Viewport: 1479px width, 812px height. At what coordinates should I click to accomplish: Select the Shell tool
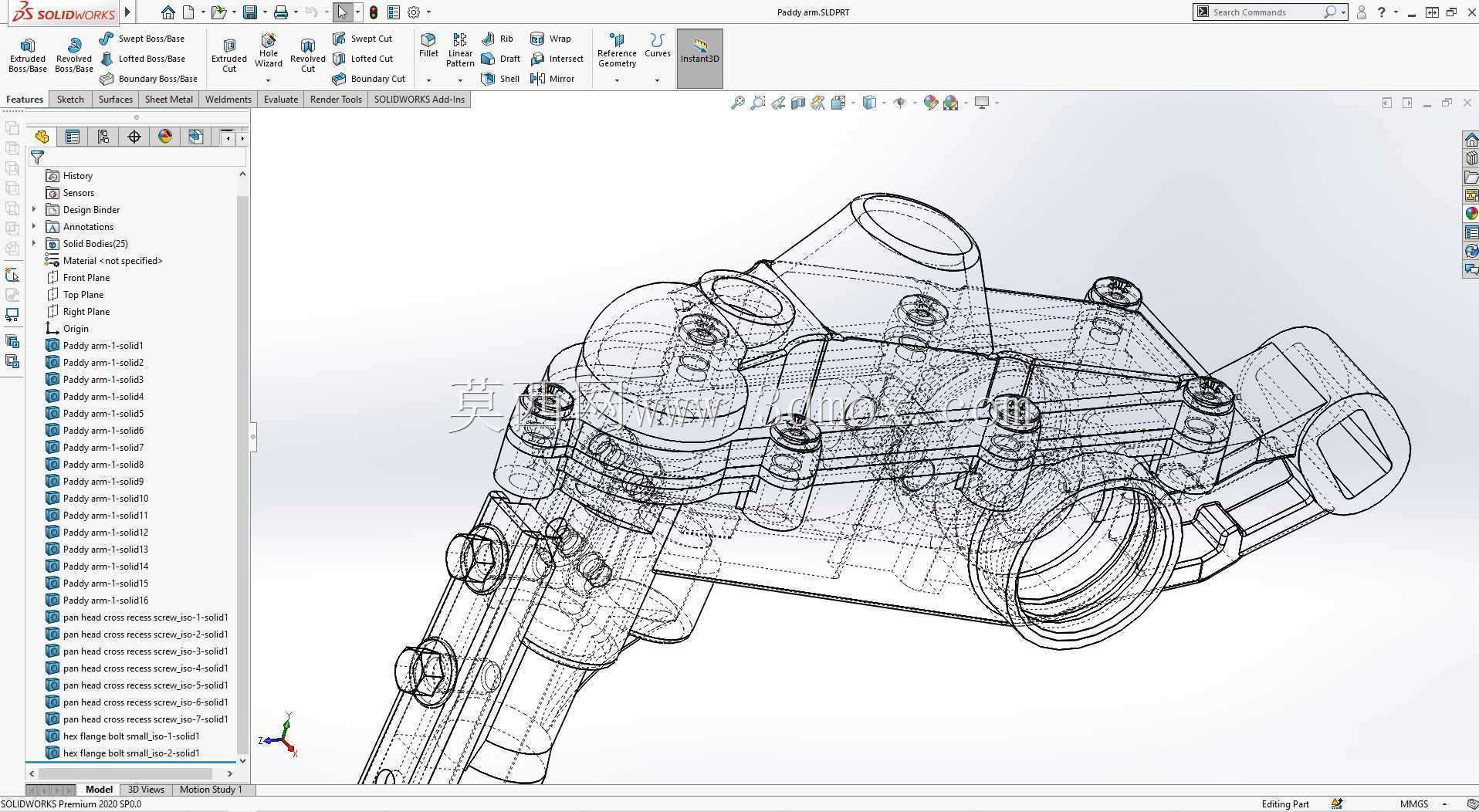click(x=500, y=79)
